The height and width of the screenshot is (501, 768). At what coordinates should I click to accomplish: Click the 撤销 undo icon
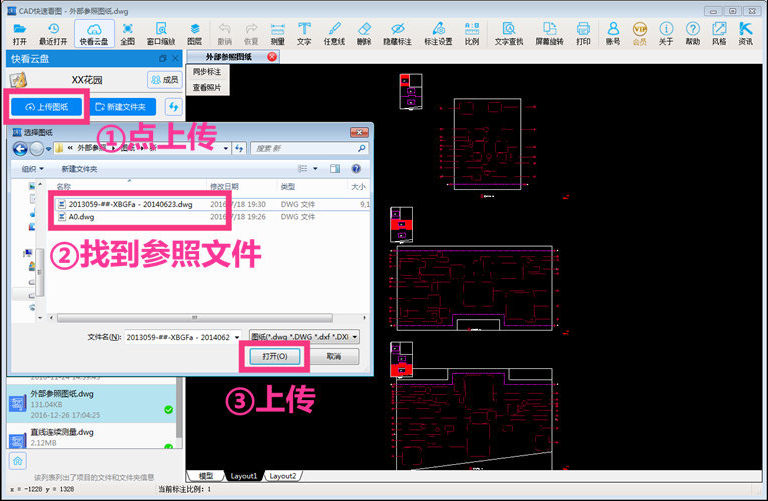(x=224, y=34)
